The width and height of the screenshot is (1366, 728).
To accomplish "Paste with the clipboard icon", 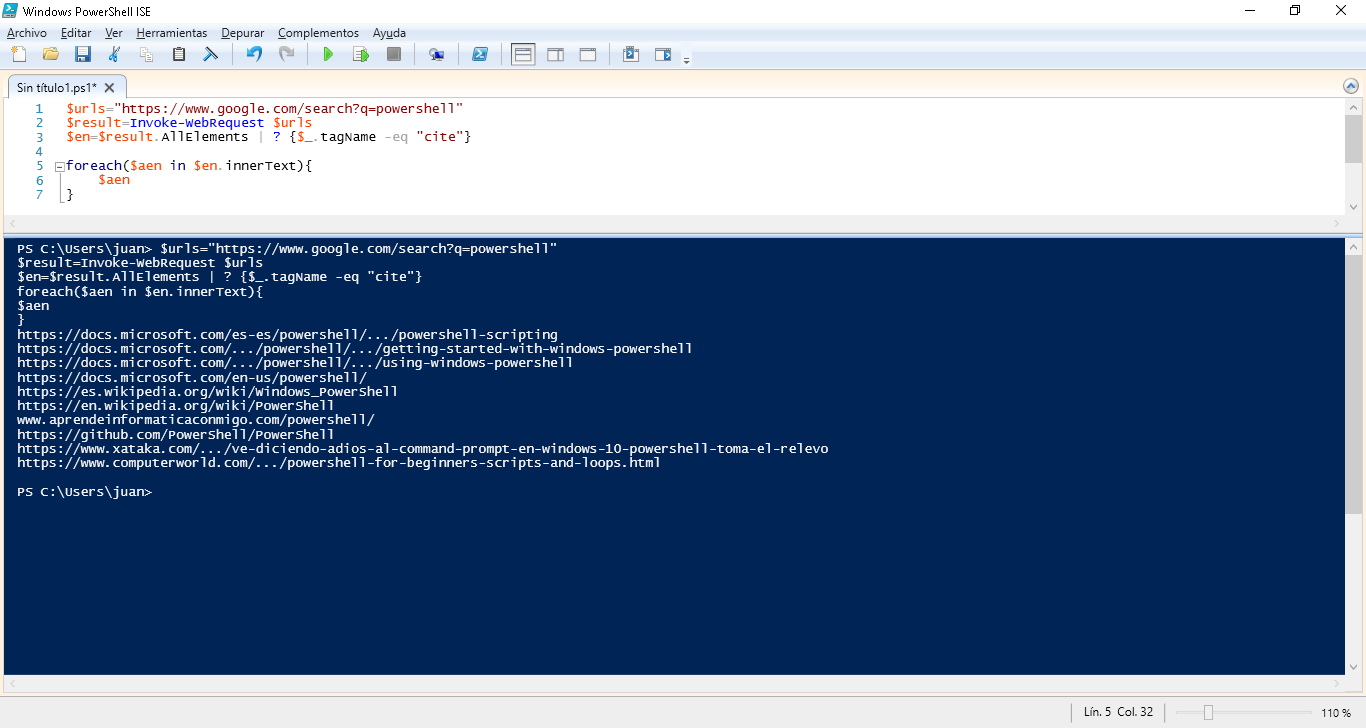I will [x=179, y=54].
